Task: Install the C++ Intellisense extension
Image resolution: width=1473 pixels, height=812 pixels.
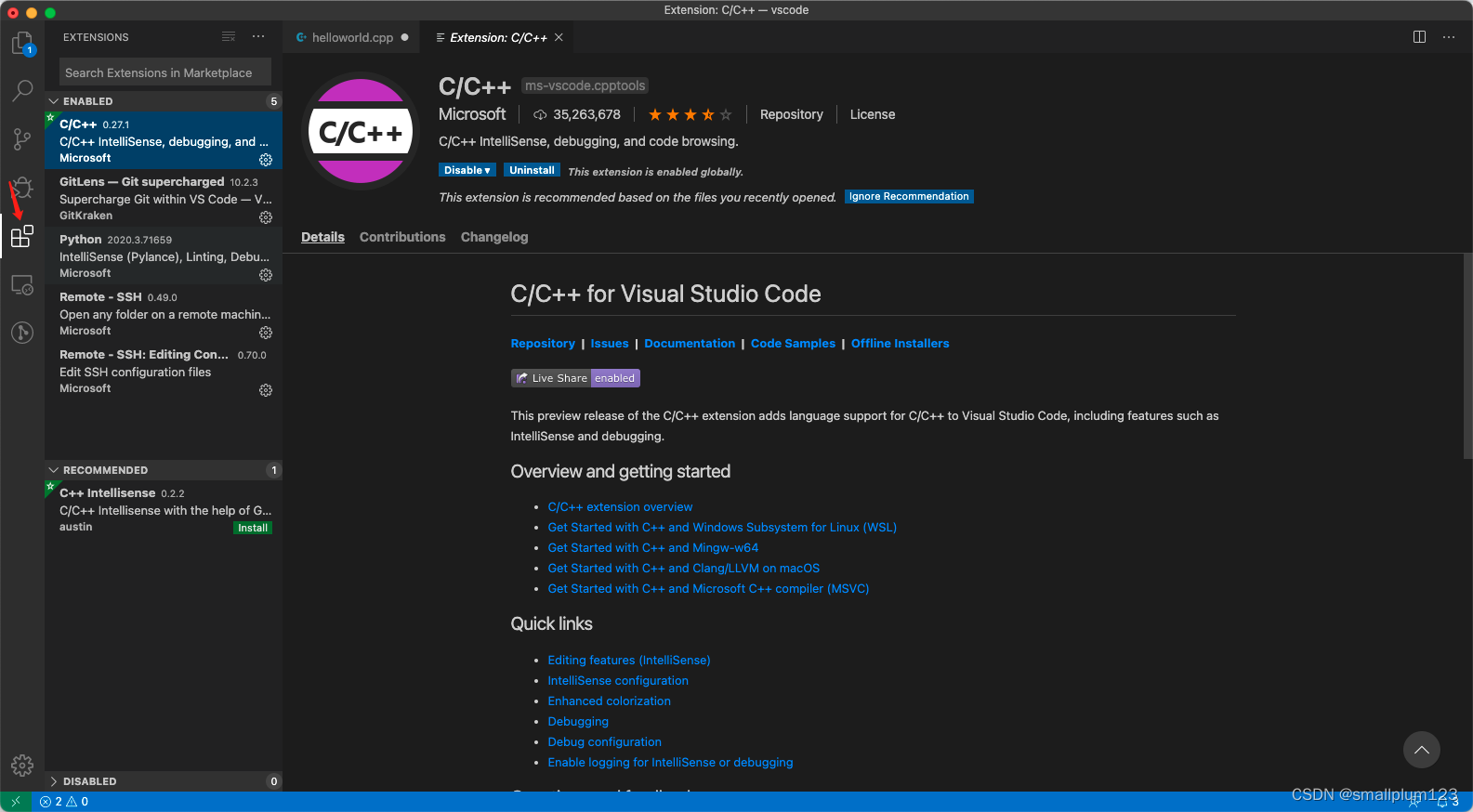Action: coord(253,528)
